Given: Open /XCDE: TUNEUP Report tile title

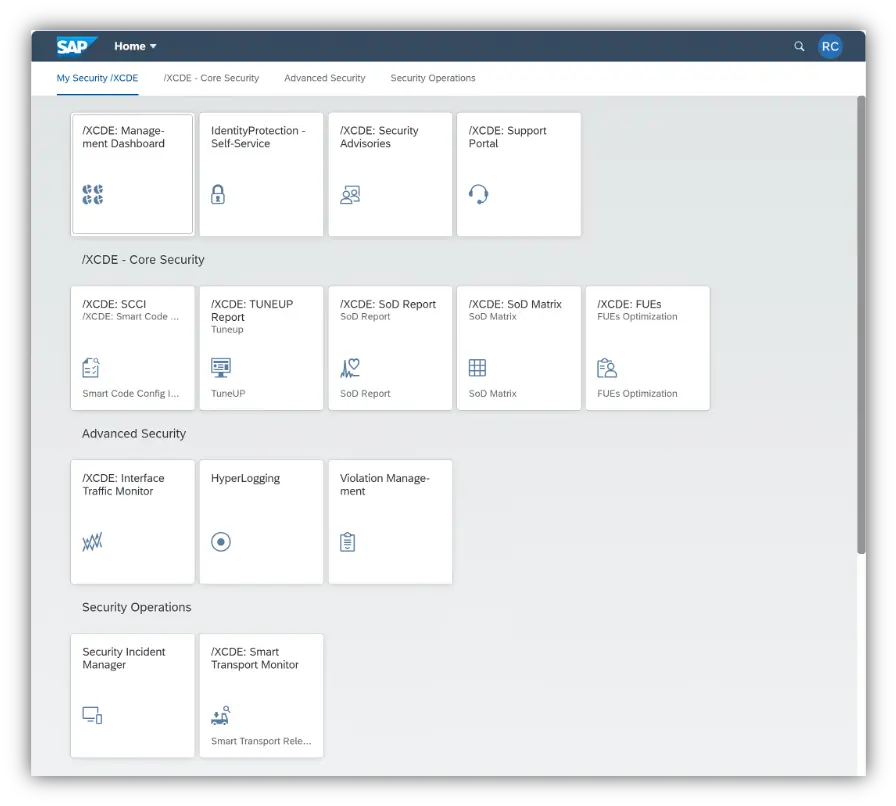Looking at the screenshot, I should point(252,310).
